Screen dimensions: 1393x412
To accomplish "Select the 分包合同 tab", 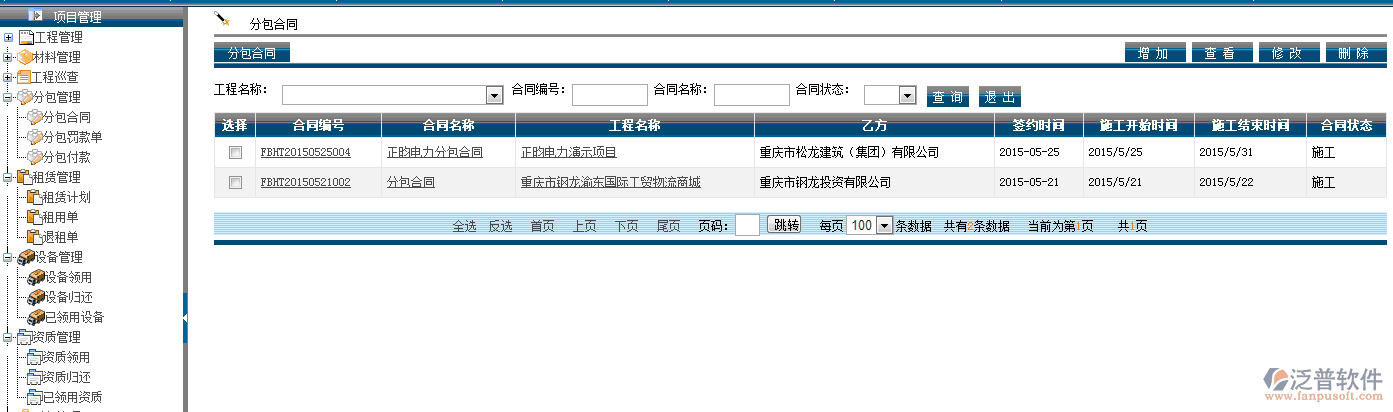I will click(252, 53).
